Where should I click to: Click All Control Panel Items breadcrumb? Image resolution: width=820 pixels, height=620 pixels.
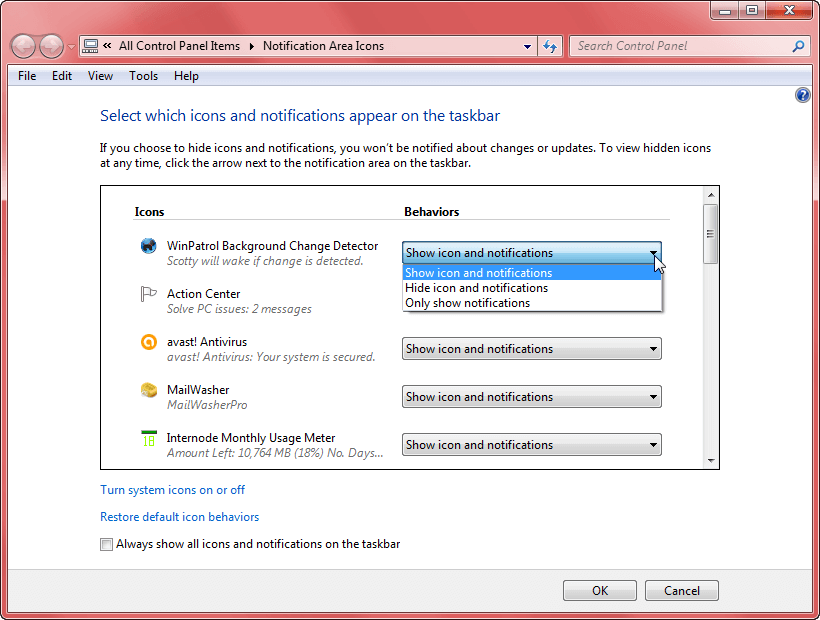point(179,46)
